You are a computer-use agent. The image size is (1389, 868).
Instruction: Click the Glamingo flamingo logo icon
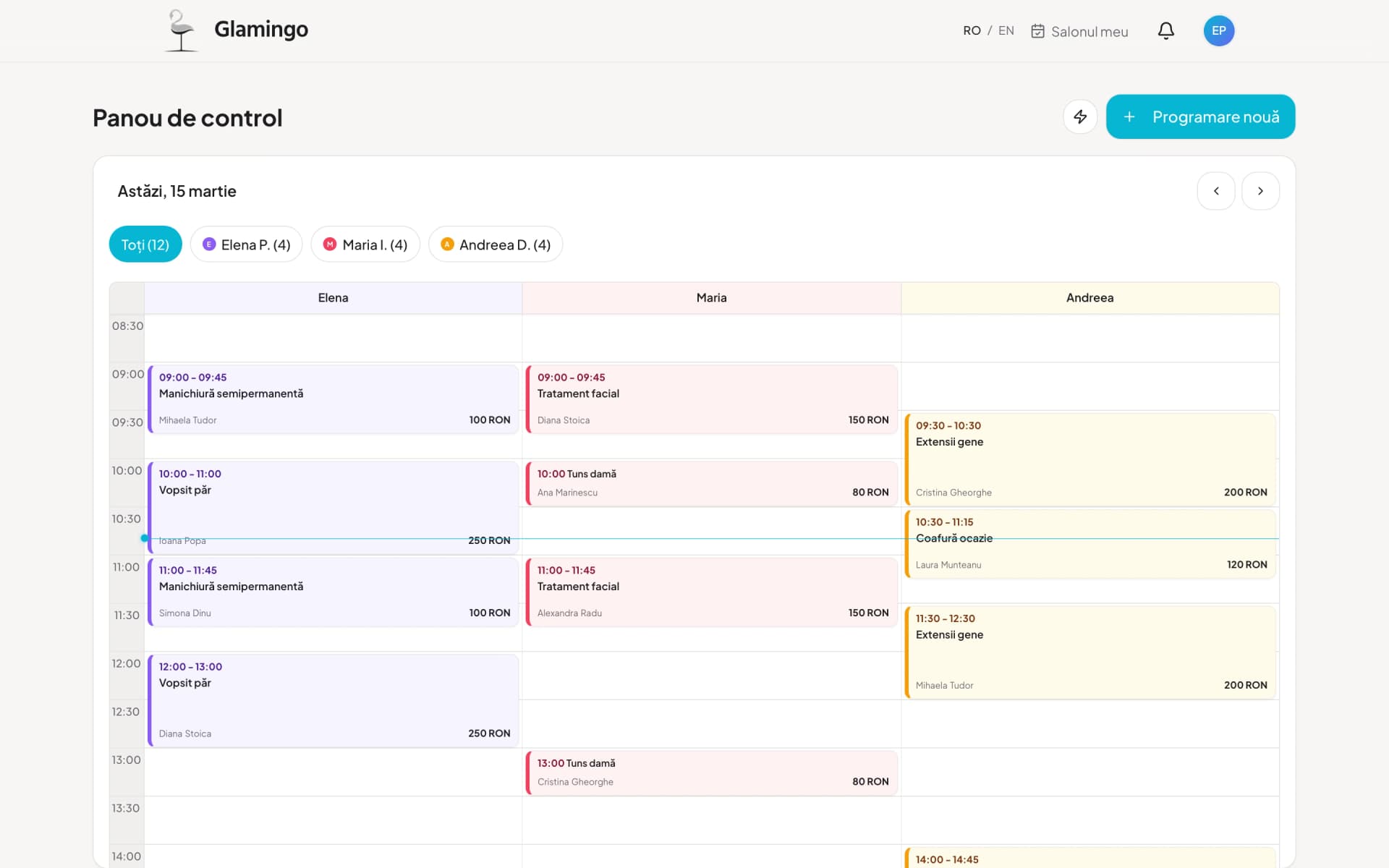pos(181,30)
